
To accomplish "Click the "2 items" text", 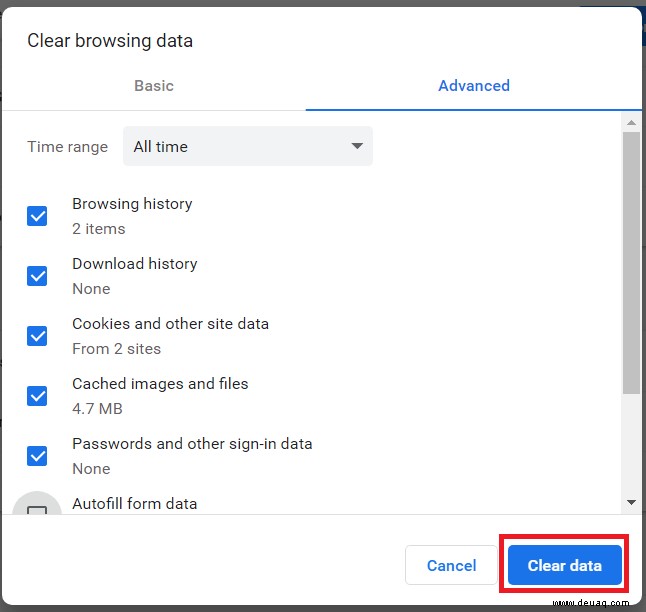I will coord(98,229).
